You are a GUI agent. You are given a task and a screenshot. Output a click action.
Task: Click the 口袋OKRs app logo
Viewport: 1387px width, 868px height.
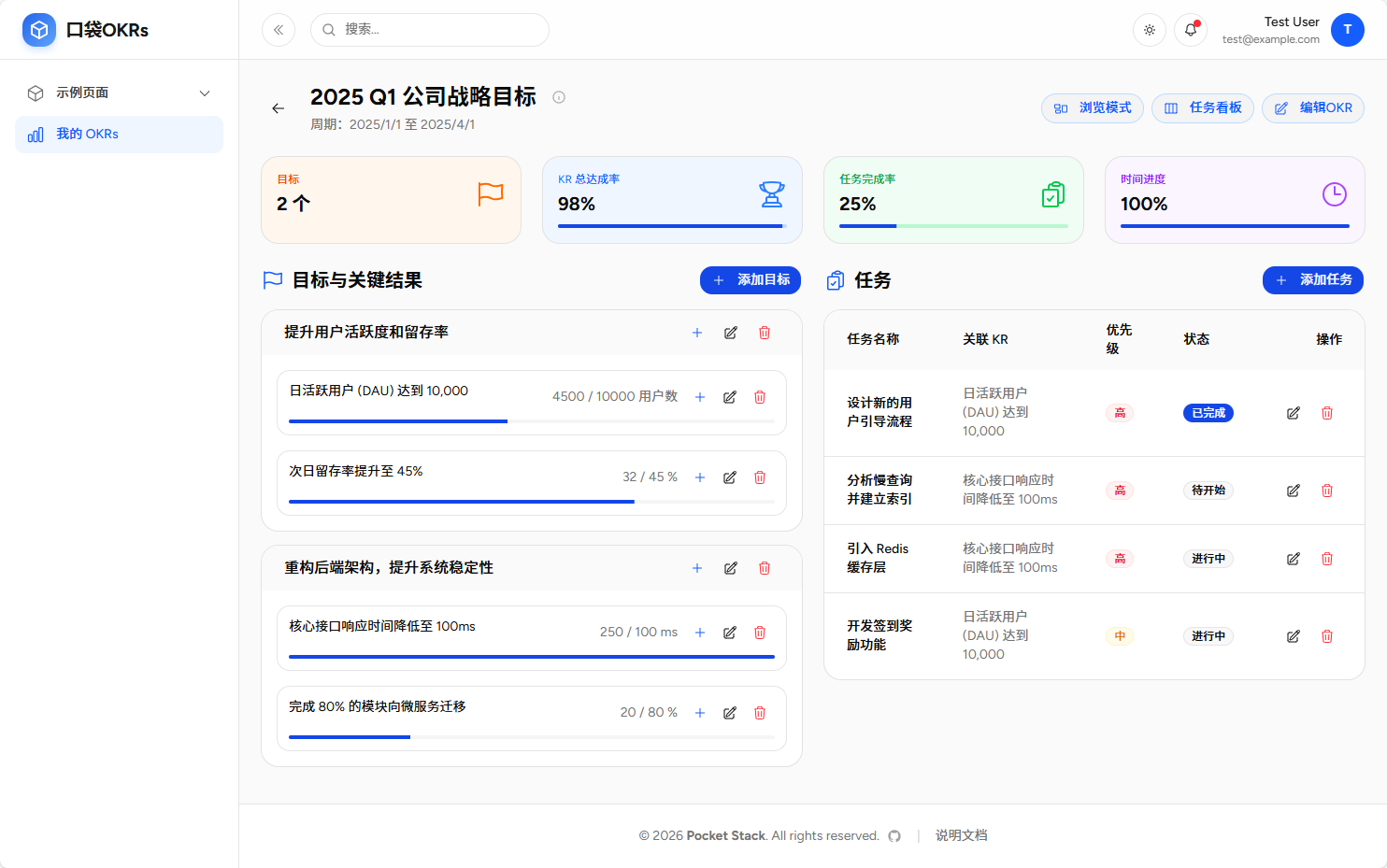pyautogui.click(x=38, y=29)
